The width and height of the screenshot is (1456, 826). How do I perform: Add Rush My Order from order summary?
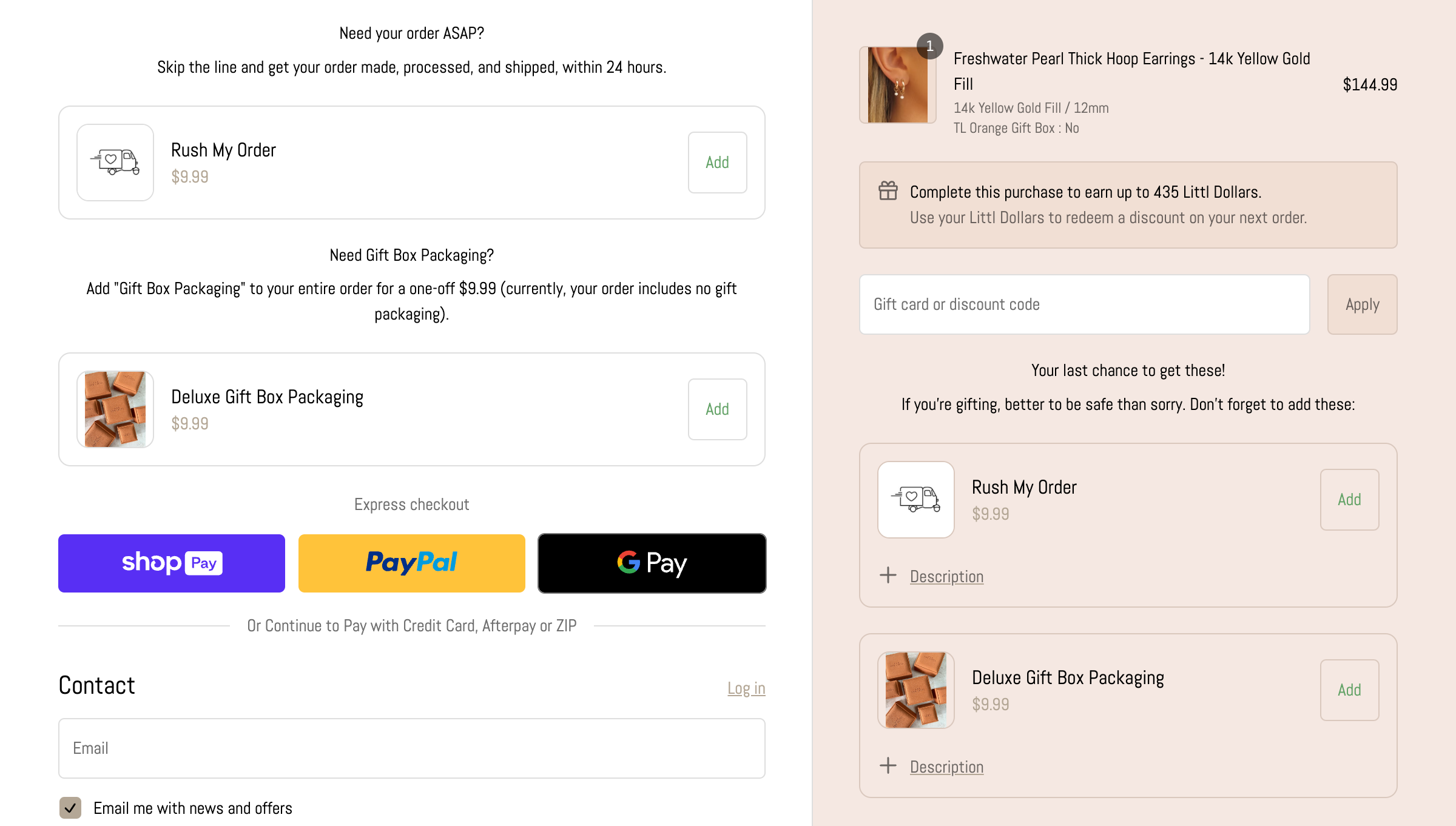tap(1349, 500)
